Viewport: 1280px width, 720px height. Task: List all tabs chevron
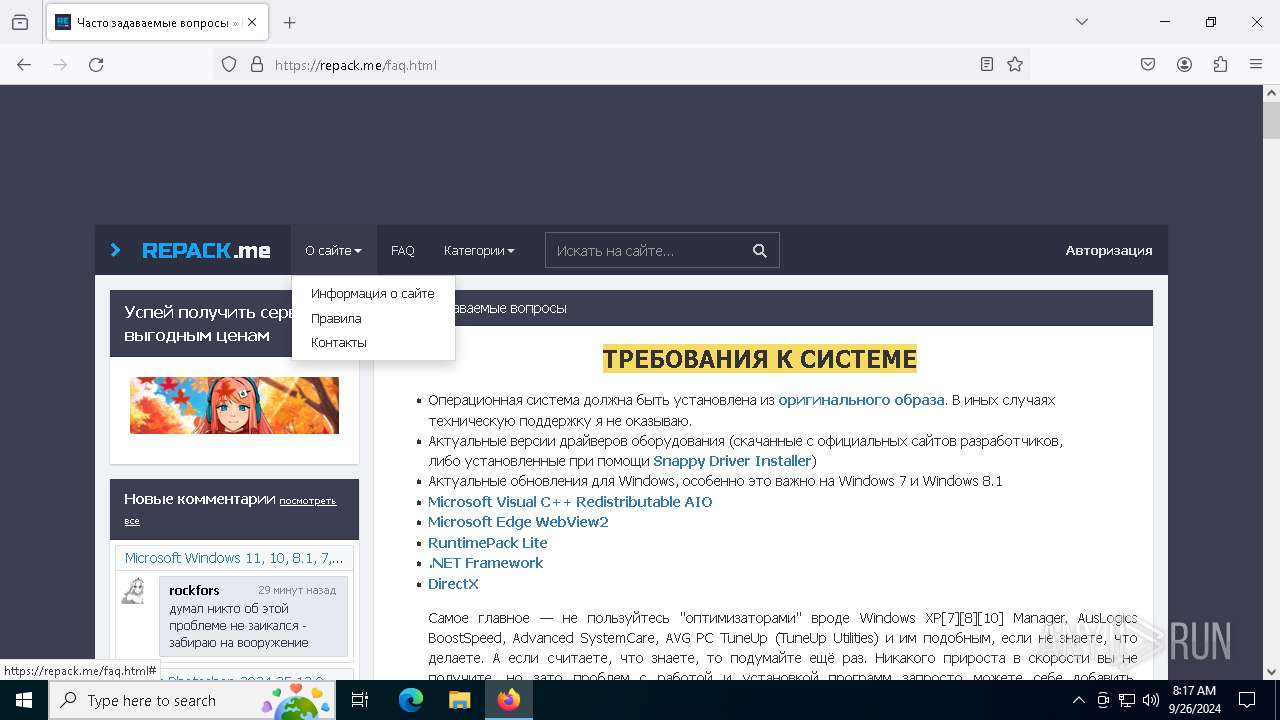[1081, 22]
